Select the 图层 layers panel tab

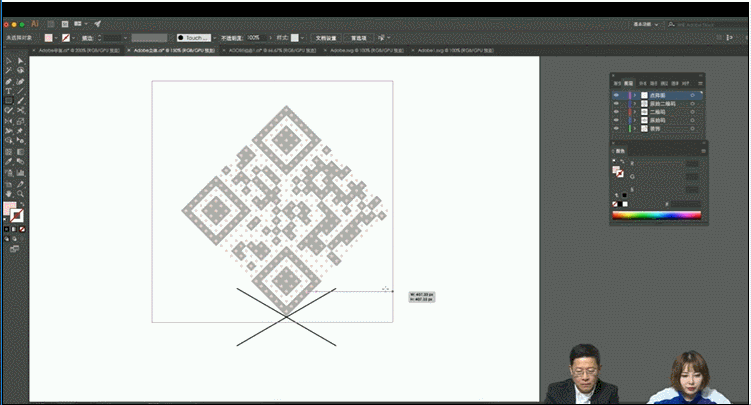click(x=628, y=83)
